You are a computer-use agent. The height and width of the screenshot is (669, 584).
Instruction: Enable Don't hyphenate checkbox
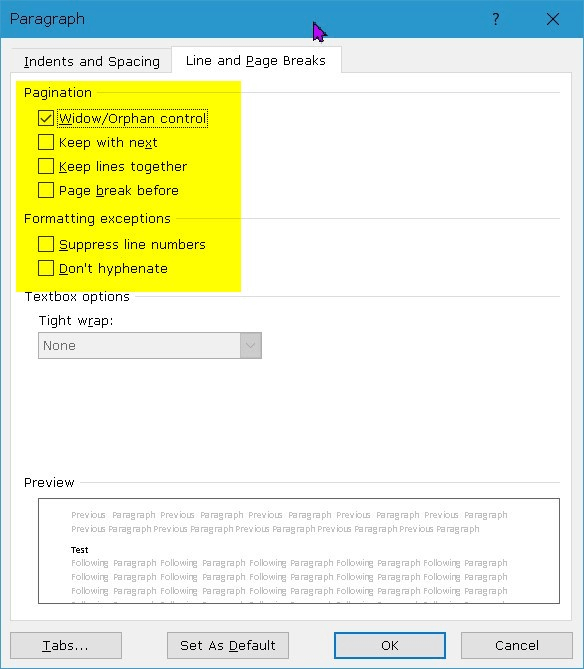point(46,268)
